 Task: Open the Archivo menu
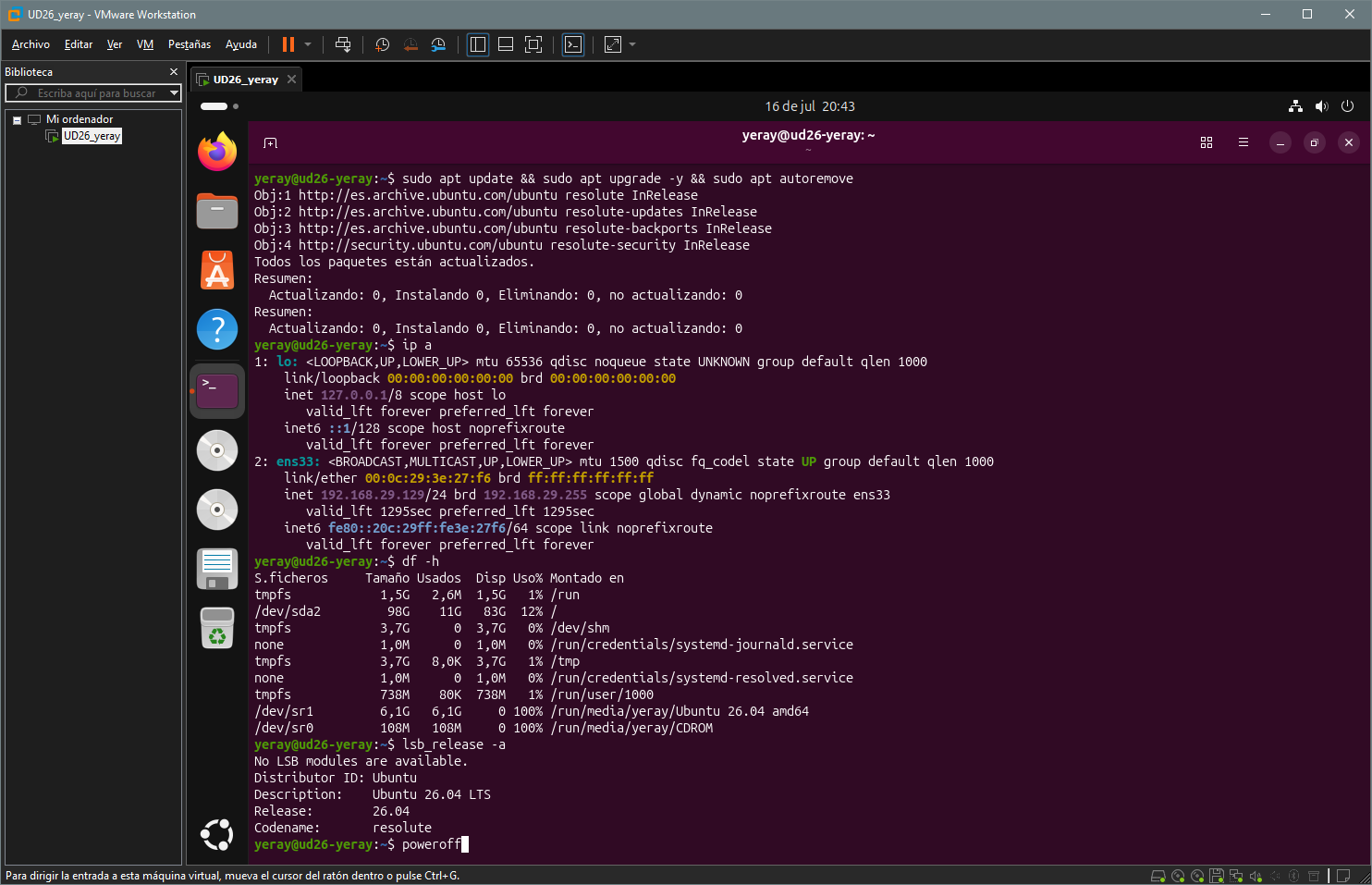pyautogui.click(x=31, y=44)
